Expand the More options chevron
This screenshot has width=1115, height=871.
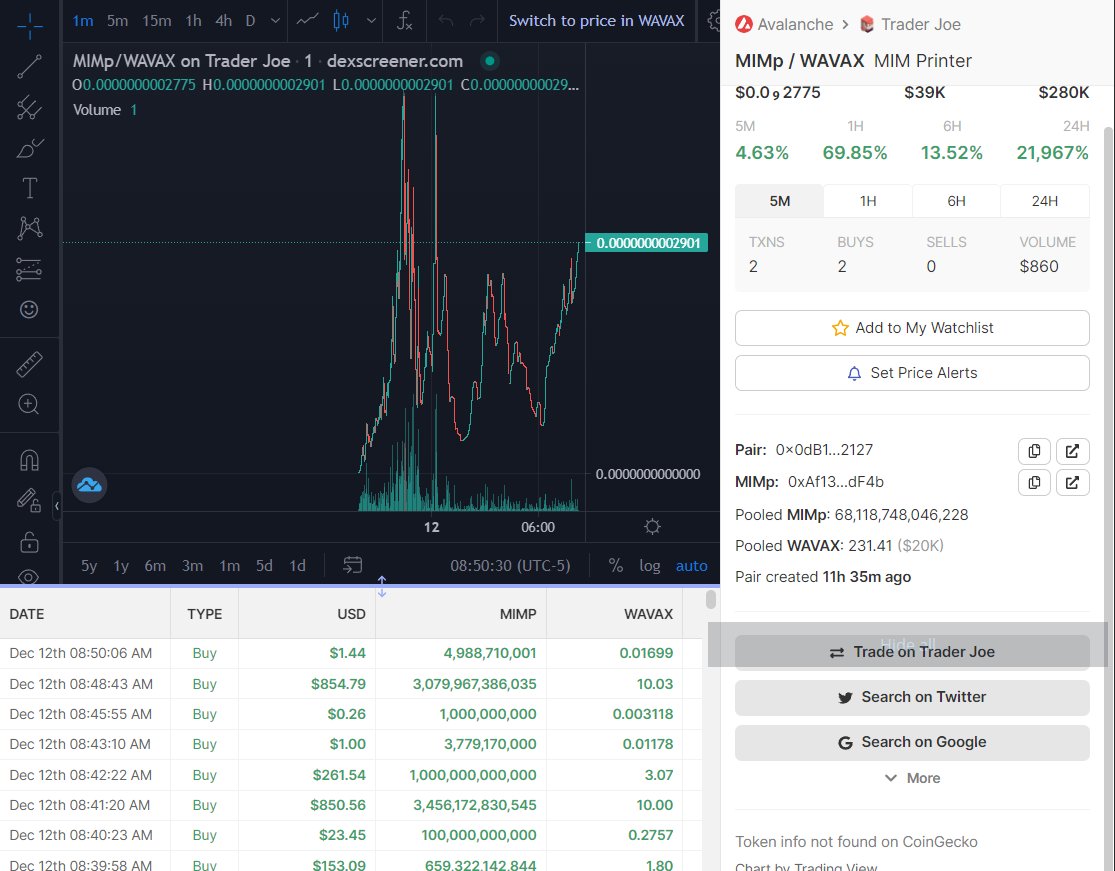[912, 779]
